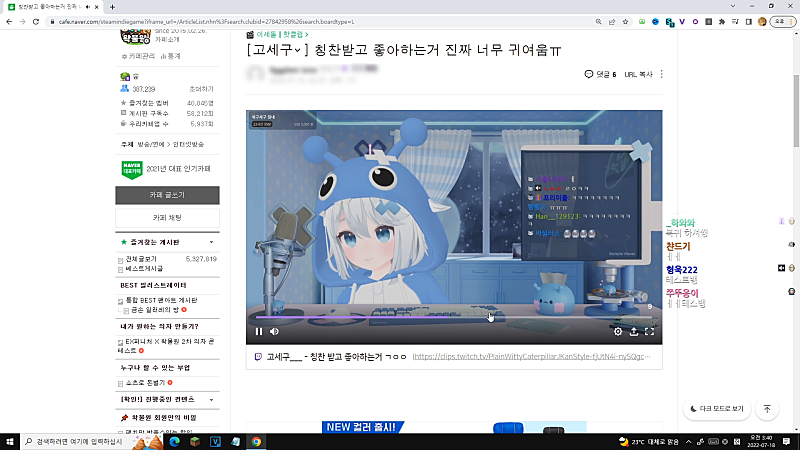
Task: Open the tab search chevron
Action: click(x=733, y=6)
